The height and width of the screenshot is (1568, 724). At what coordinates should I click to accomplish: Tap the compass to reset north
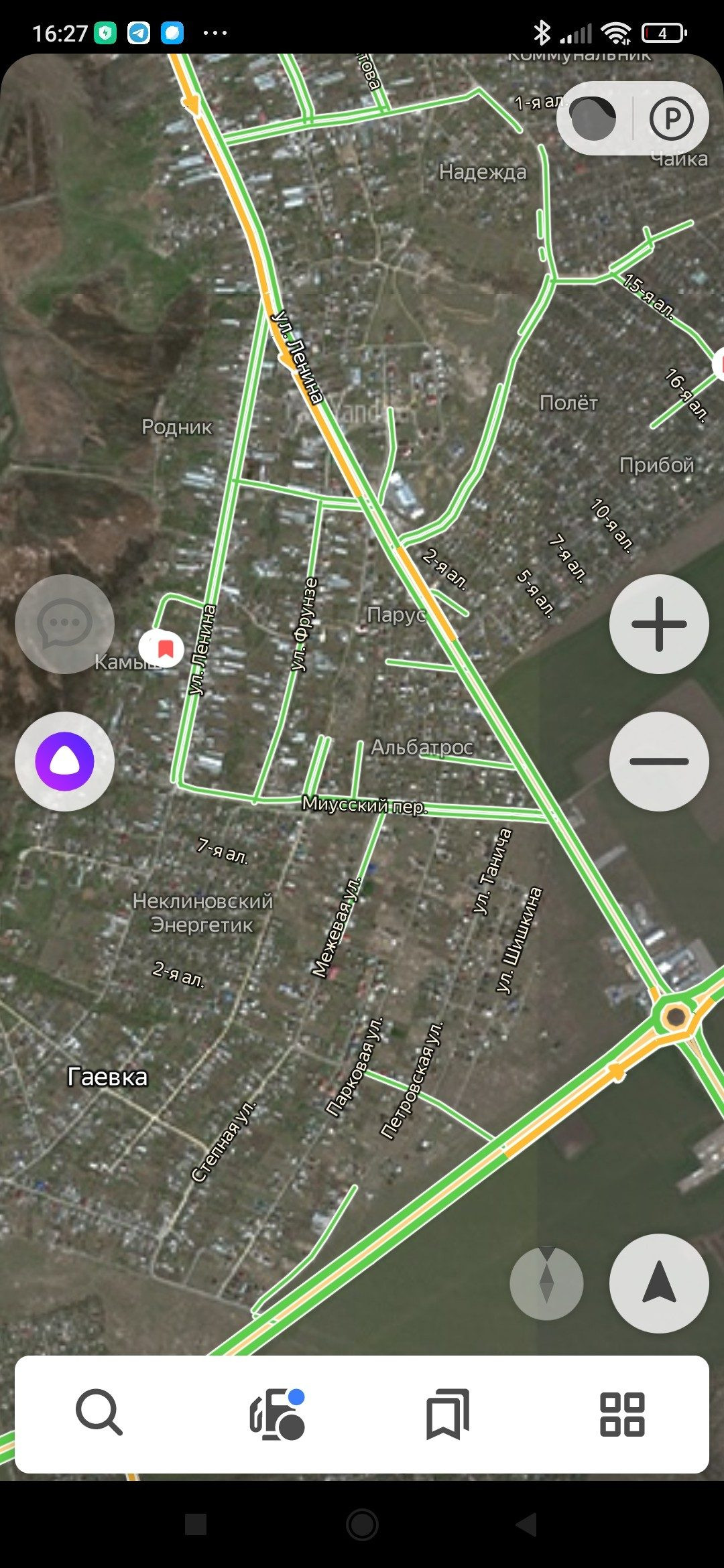coord(547,1283)
